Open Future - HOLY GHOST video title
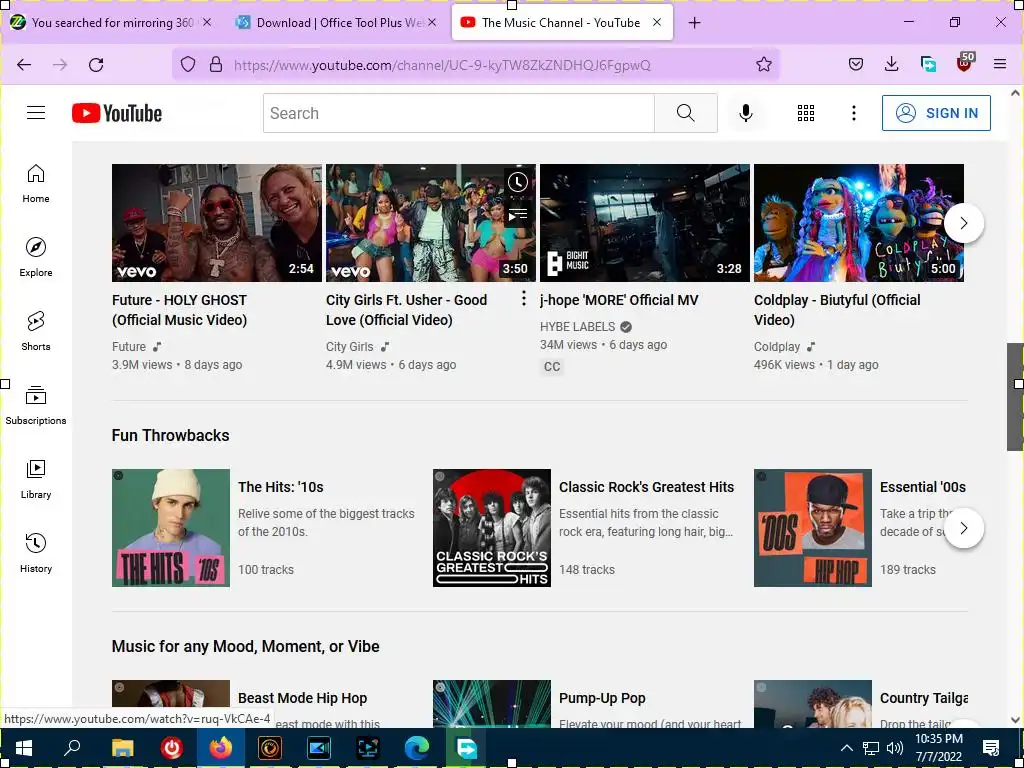 pos(180,310)
